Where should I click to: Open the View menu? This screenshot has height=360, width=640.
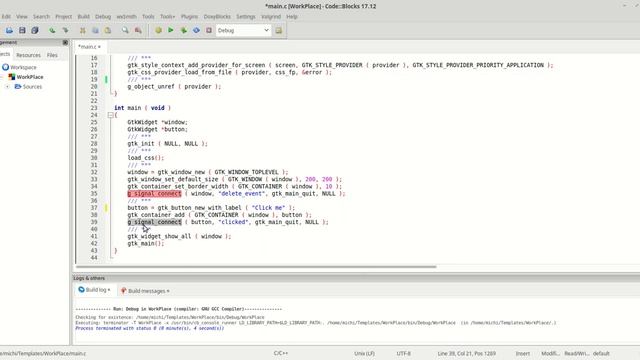tap(22, 17)
